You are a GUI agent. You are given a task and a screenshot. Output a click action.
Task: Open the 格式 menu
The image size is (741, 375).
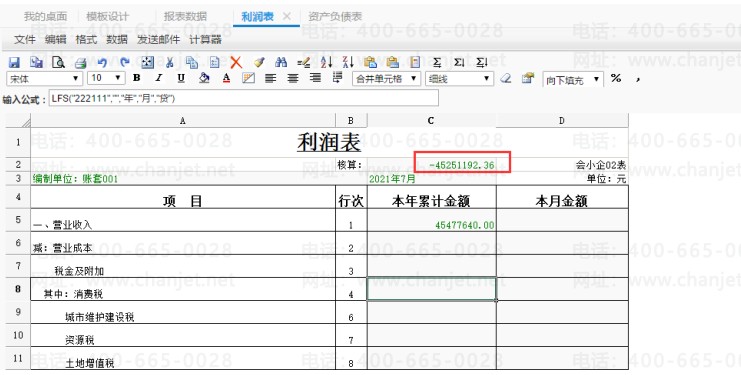[x=86, y=40]
